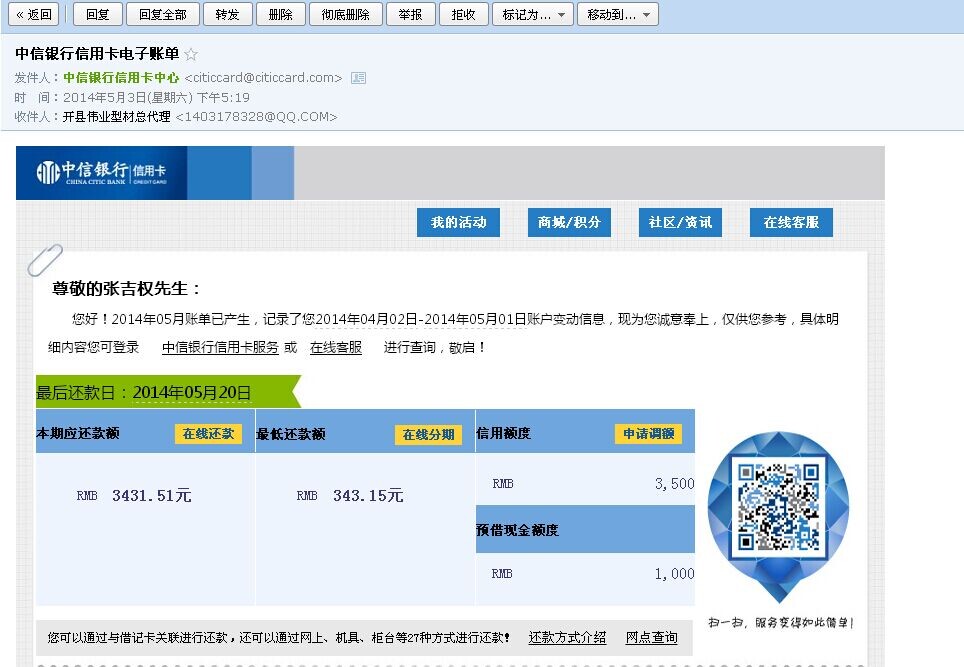
Task: Click the 在线还款 button
Action: [208, 434]
